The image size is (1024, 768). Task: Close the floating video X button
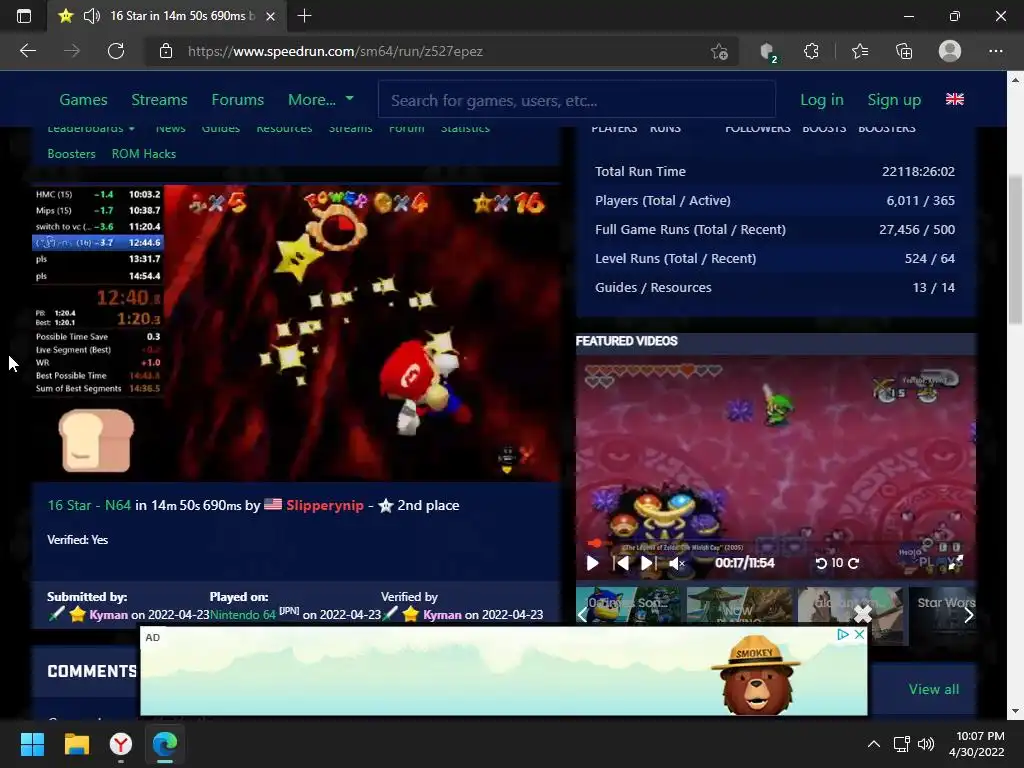coord(863,614)
